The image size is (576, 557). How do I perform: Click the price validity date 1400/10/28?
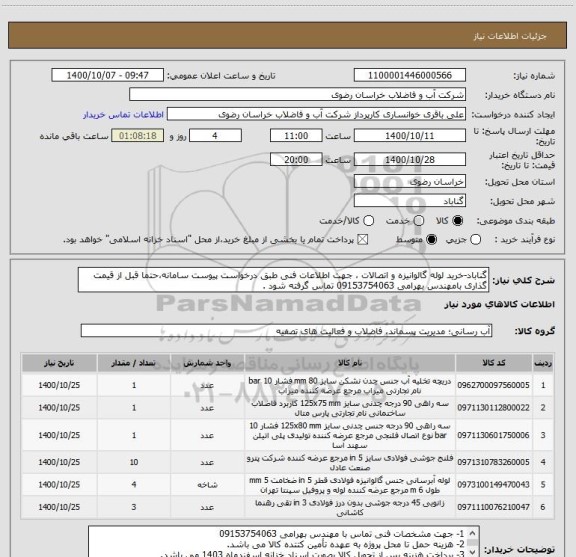(410, 159)
